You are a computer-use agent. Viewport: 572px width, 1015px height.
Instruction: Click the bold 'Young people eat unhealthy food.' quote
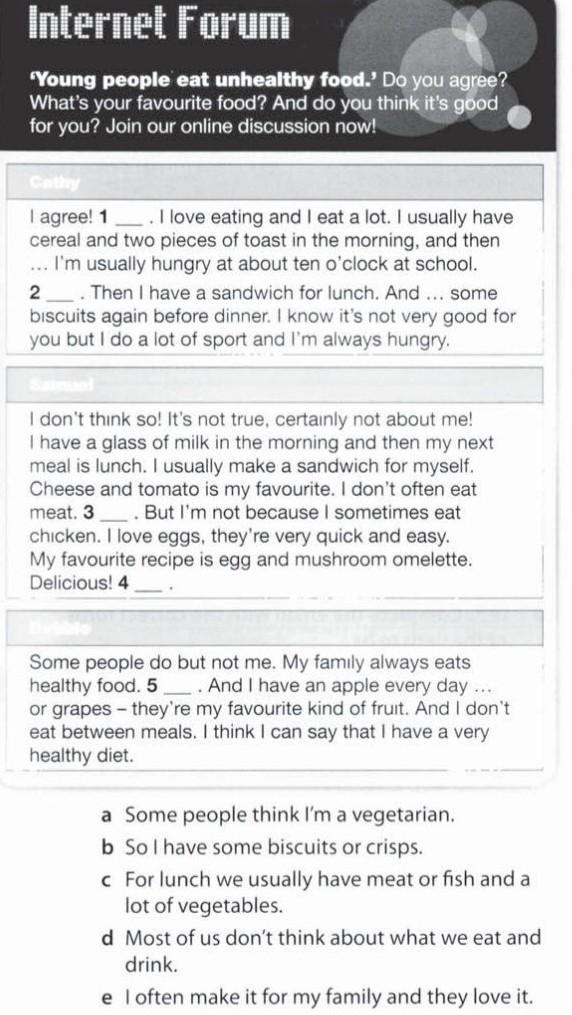point(204,80)
